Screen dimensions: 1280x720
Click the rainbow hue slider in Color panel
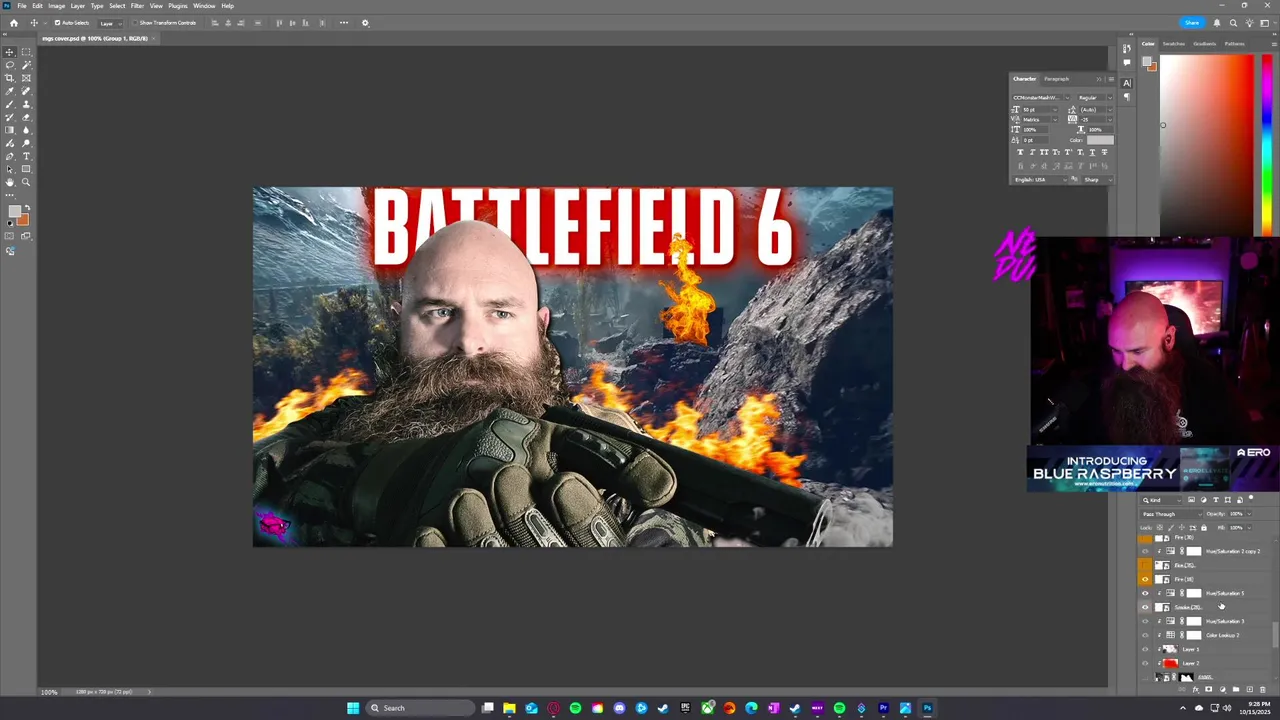[x=1267, y=145]
